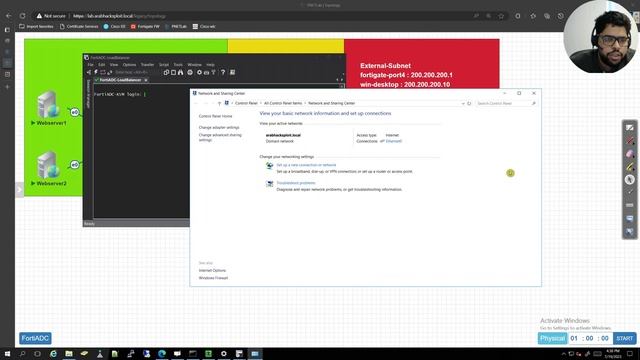The width and height of the screenshot is (640, 360).
Task: Open the PNETLab bookmark
Action: tap(176, 27)
